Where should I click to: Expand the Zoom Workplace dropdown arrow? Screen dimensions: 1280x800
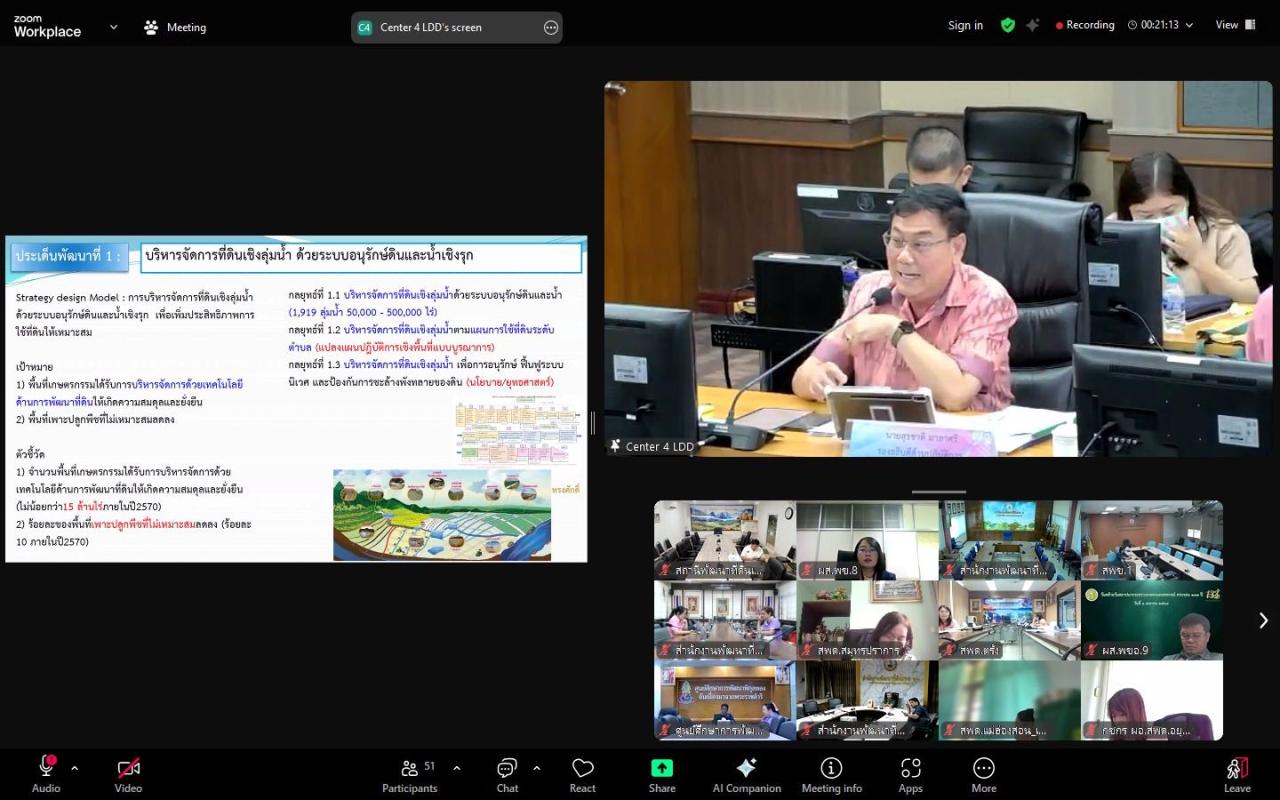pyautogui.click(x=113, y=27)
